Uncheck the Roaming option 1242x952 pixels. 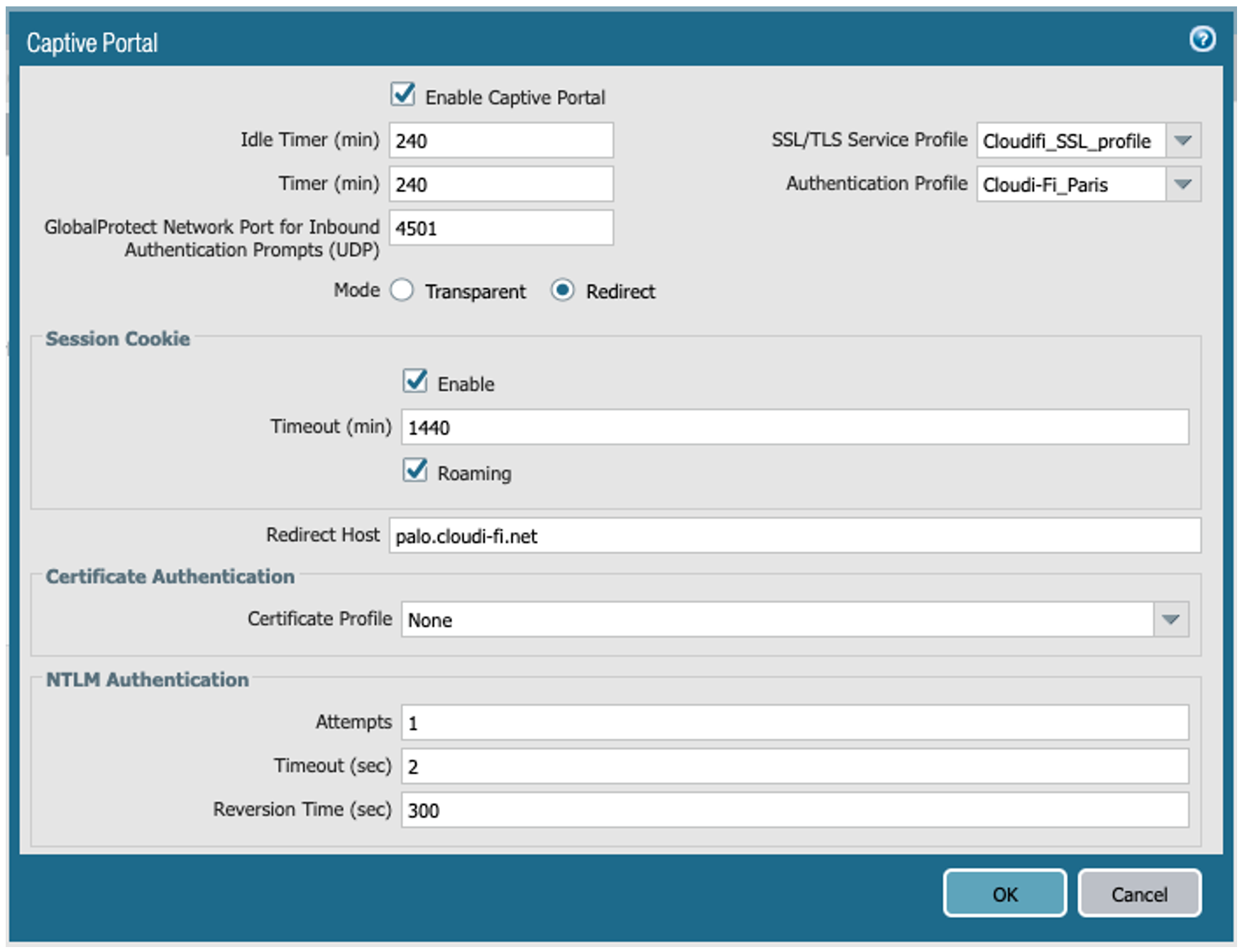tap(416, 470)
